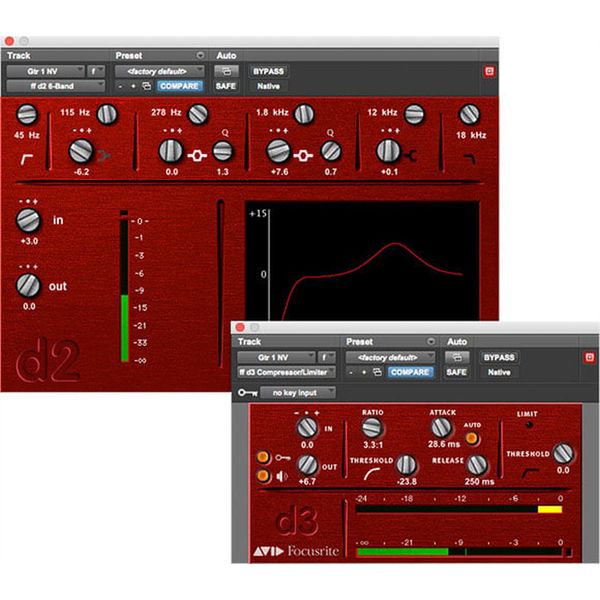
Task: Click the d3 OUT gain knob
Action: pos(308,465)
